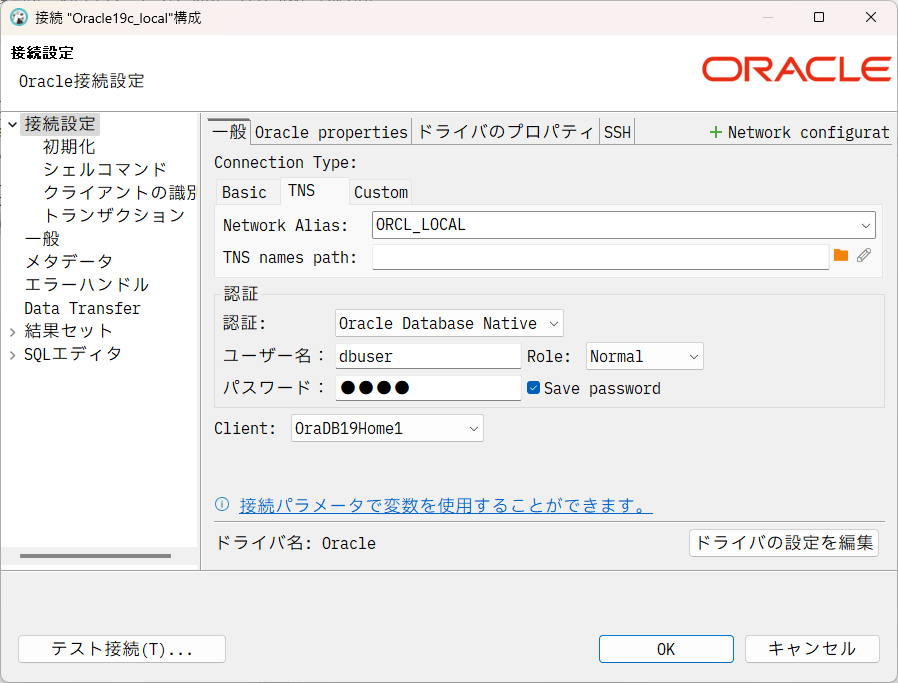Expand the SQLエディタ tree section
The width and height of the screenshot is (898, 683).
click(13, 353)
